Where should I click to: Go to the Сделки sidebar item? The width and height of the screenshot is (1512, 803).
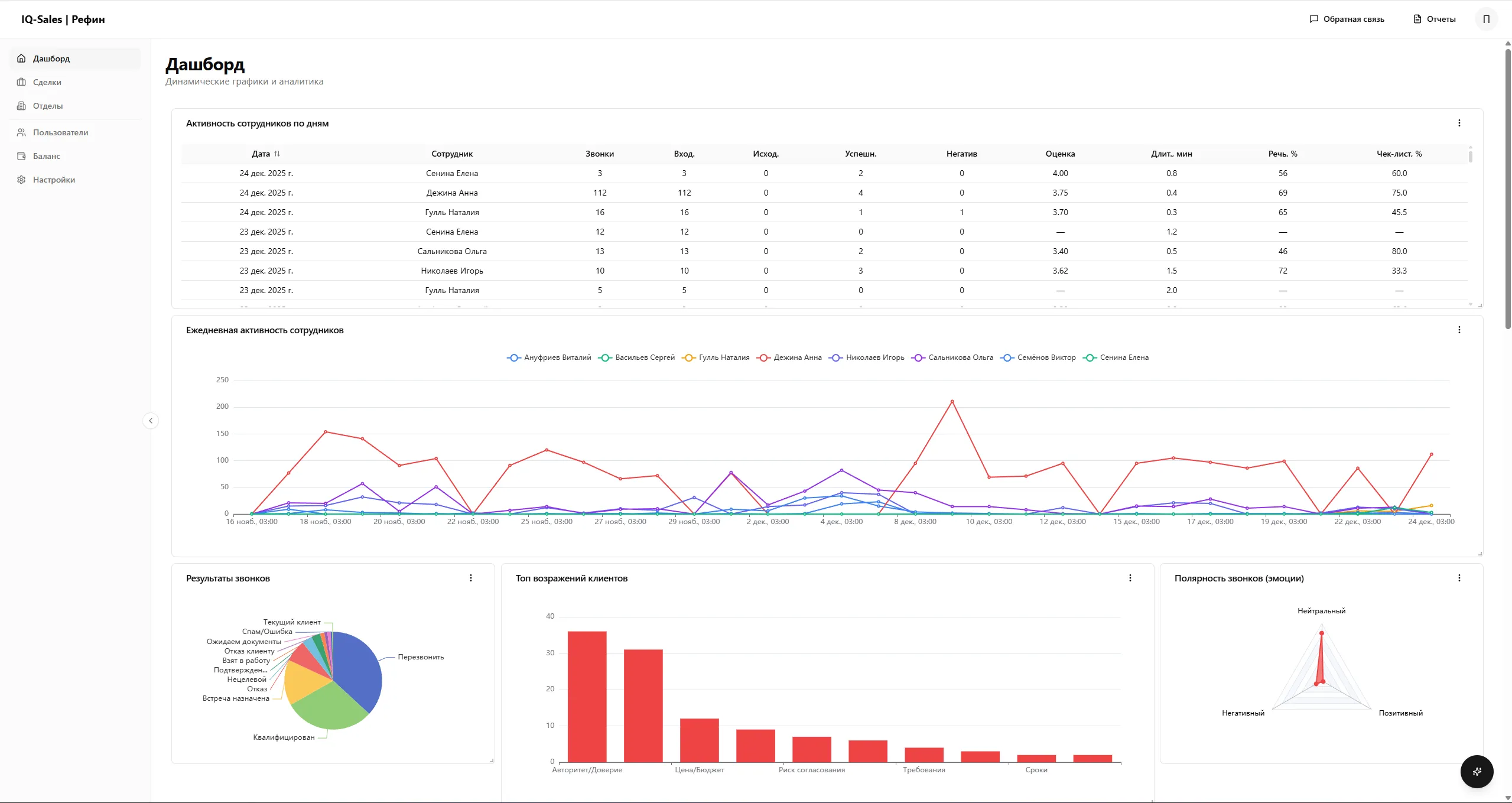pyautogui.click(x=47, y=82)
